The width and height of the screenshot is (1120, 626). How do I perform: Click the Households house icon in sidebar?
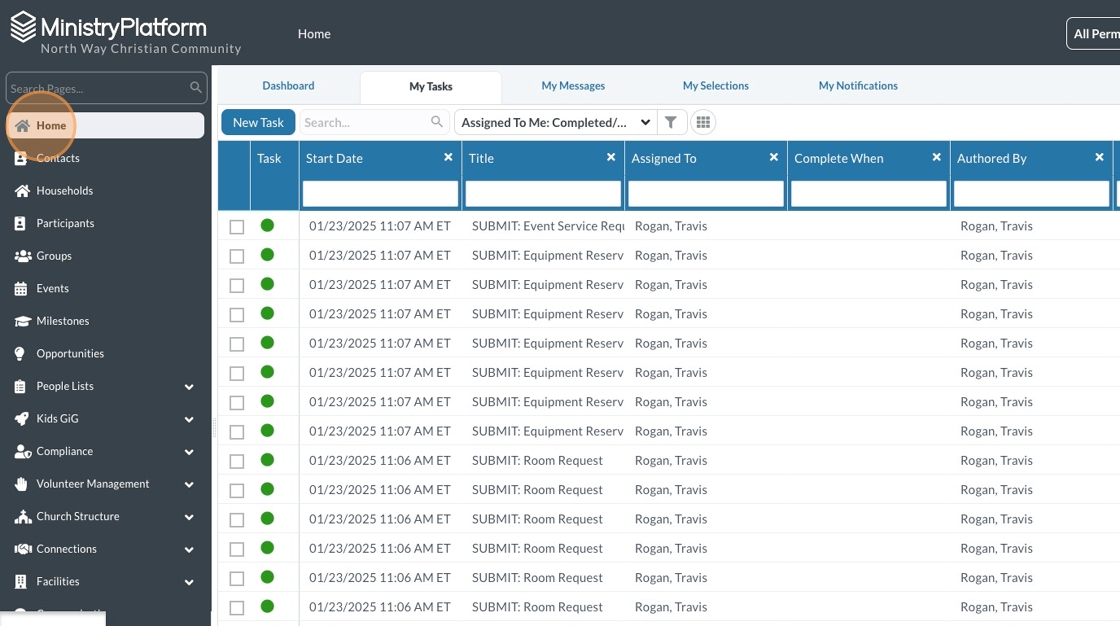21,191
